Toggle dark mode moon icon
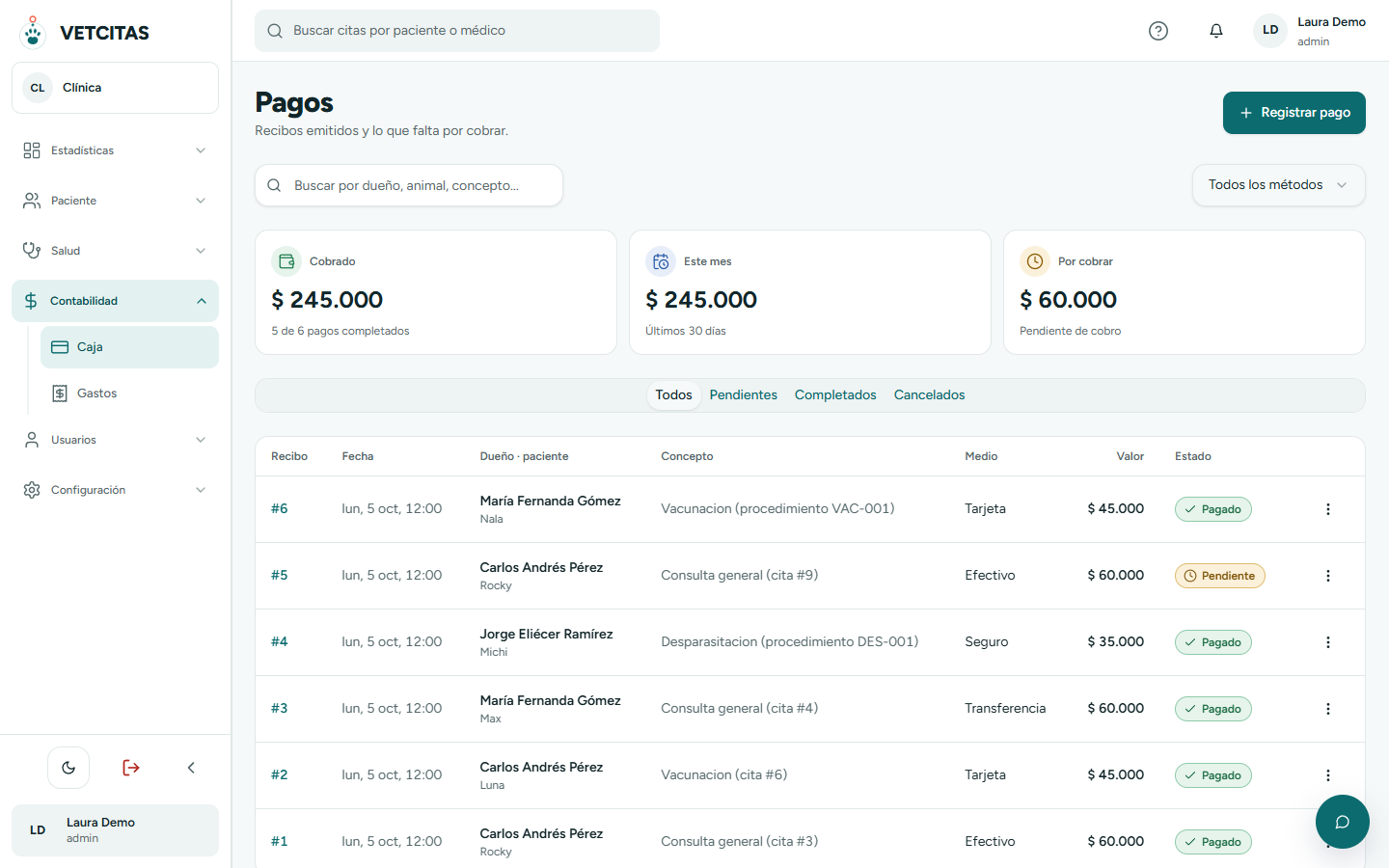Screen dimensions: 1389x868 68,768
